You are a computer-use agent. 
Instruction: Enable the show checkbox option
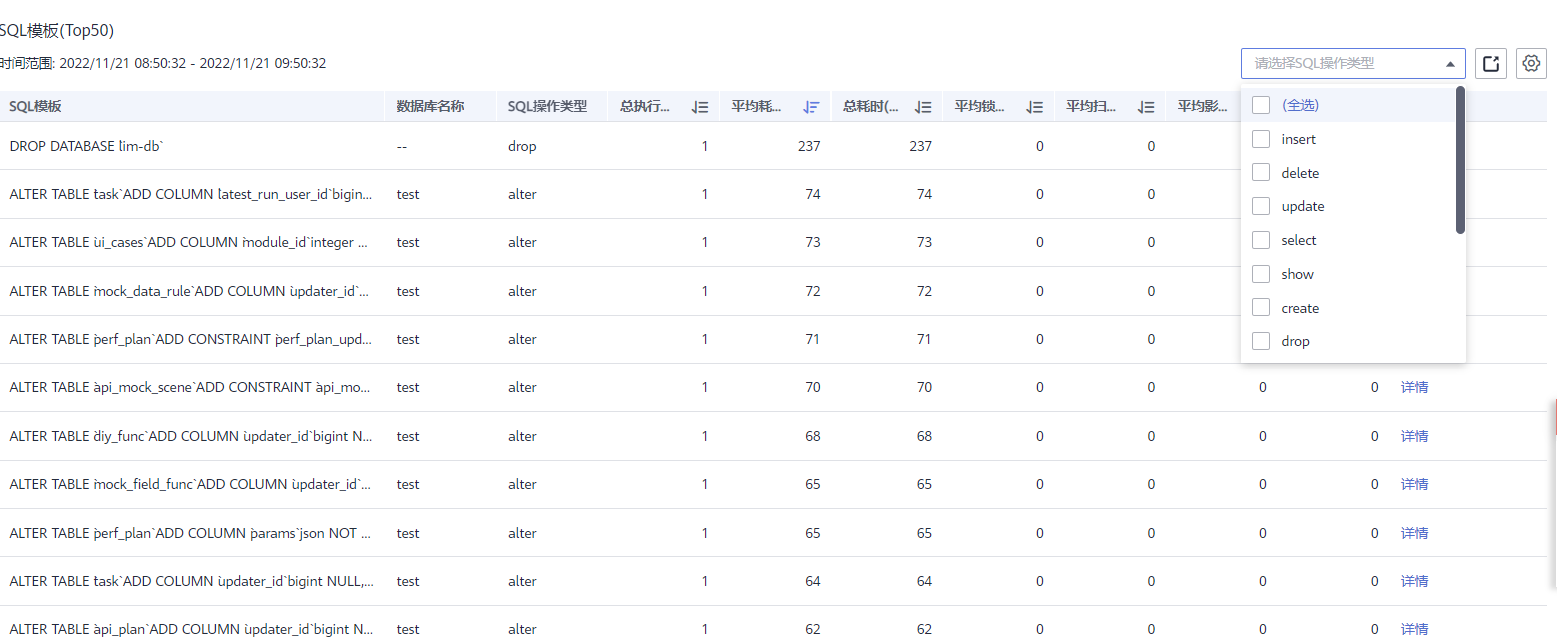pyautogui.click(x=1261, y=274)
